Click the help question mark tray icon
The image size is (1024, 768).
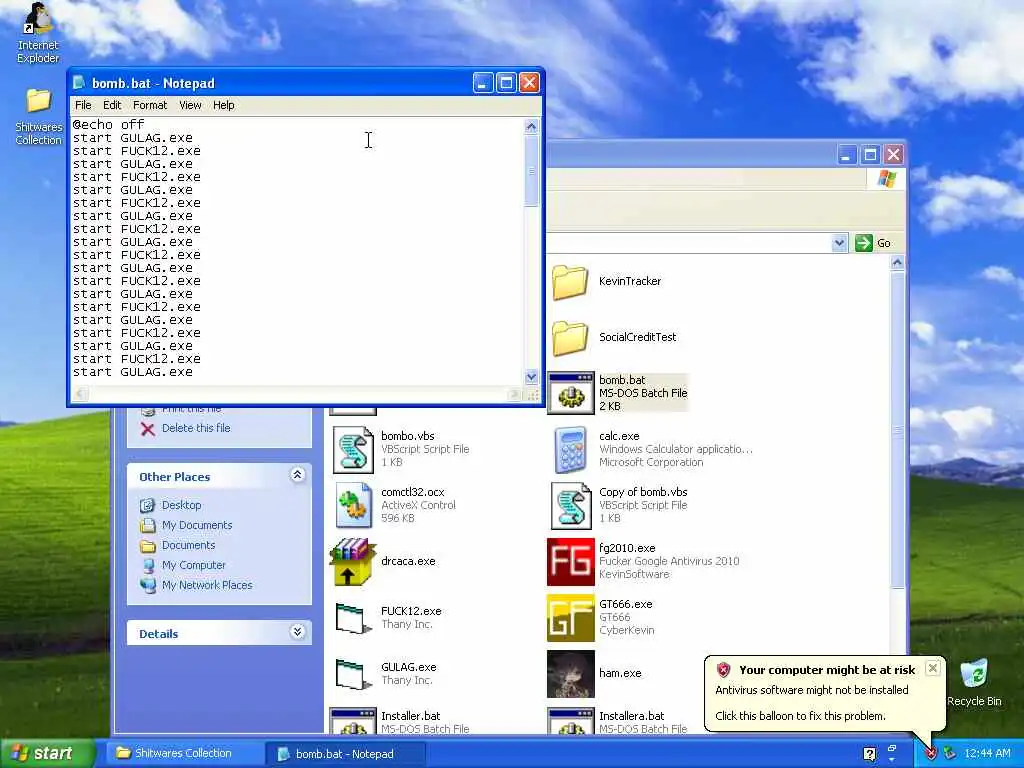tap(869, 754)
